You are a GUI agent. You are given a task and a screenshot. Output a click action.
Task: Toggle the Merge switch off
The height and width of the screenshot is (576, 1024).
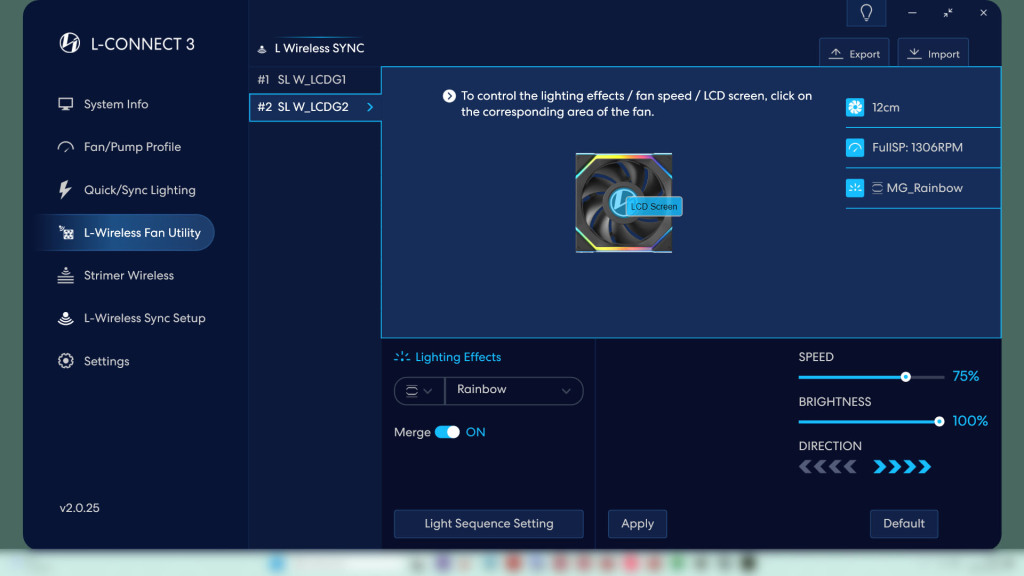[x=447, y=432]
